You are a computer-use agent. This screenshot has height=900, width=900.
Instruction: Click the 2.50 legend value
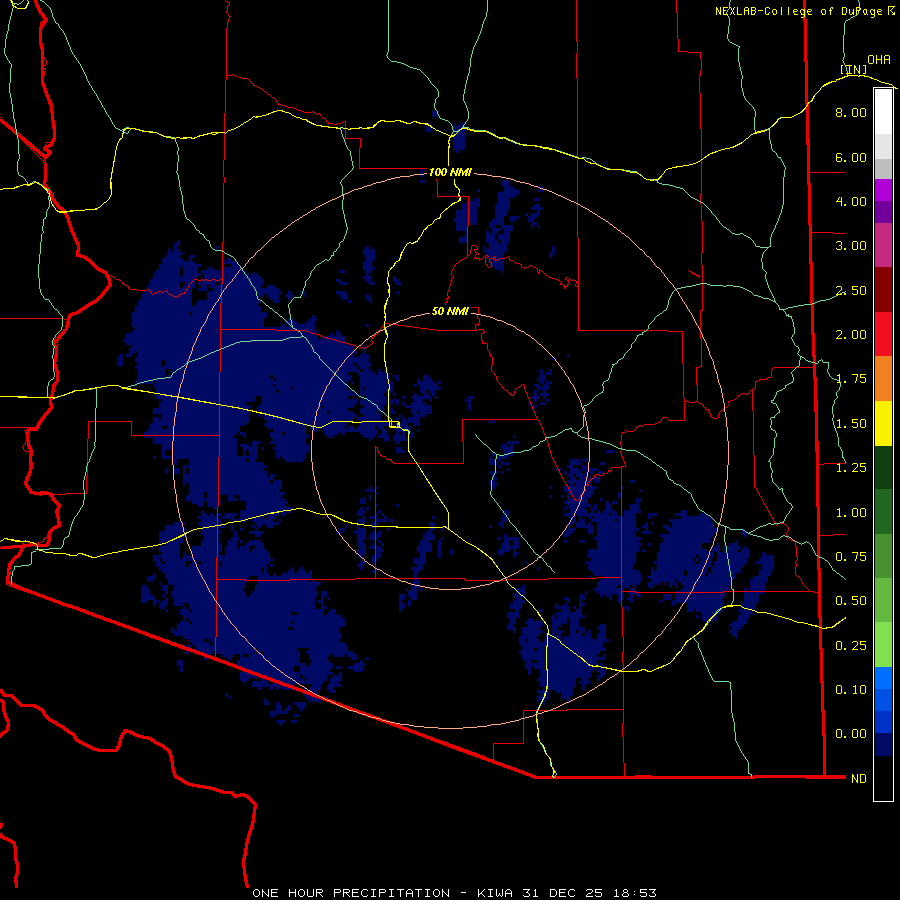click(851, 290)
